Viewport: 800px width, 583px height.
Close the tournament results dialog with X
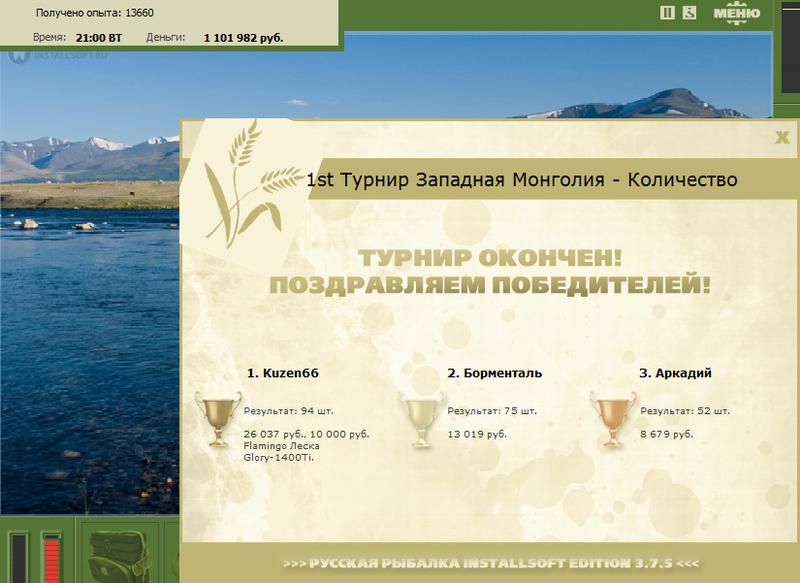tap(782, 137)
